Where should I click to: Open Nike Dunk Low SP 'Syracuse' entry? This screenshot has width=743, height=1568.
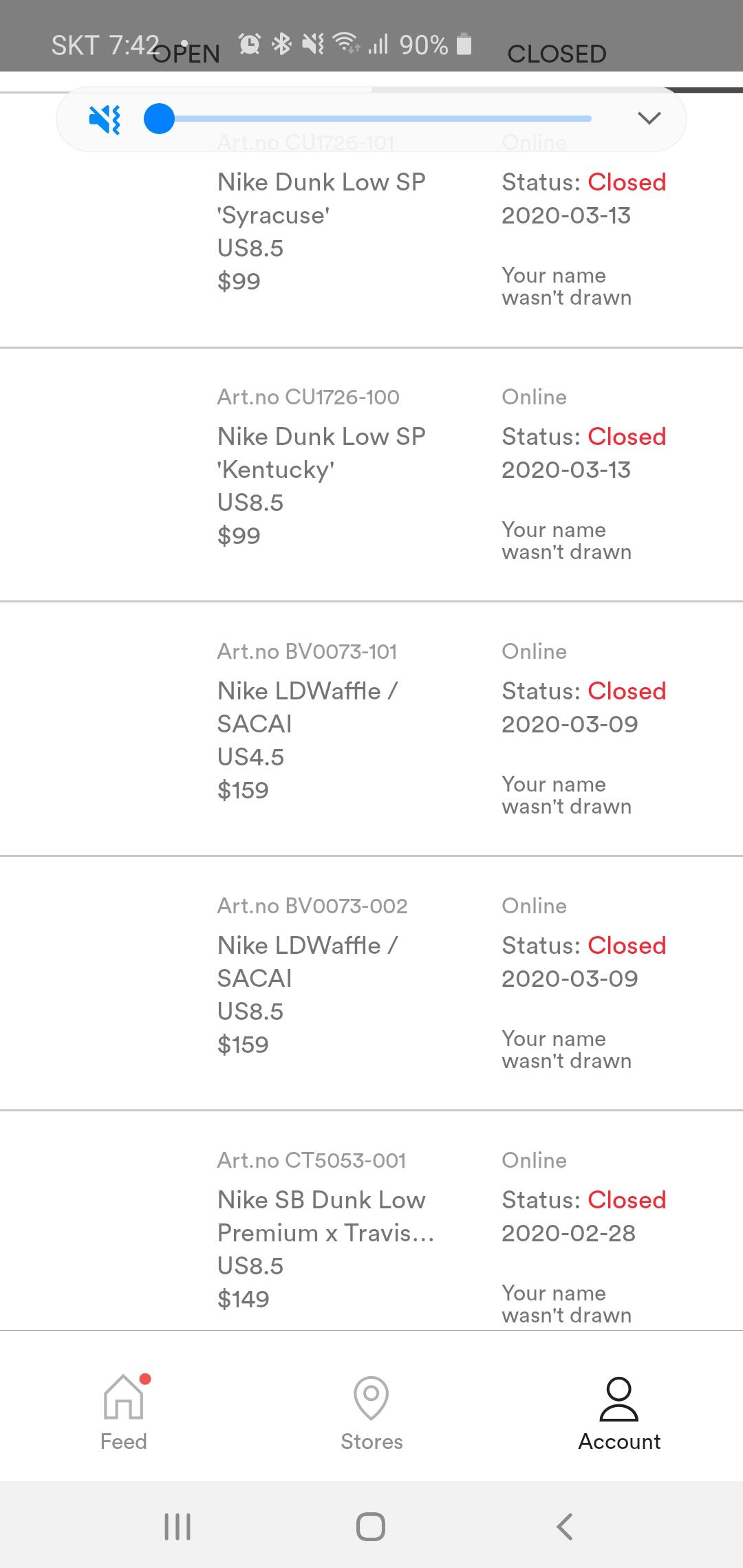(321, 198)
